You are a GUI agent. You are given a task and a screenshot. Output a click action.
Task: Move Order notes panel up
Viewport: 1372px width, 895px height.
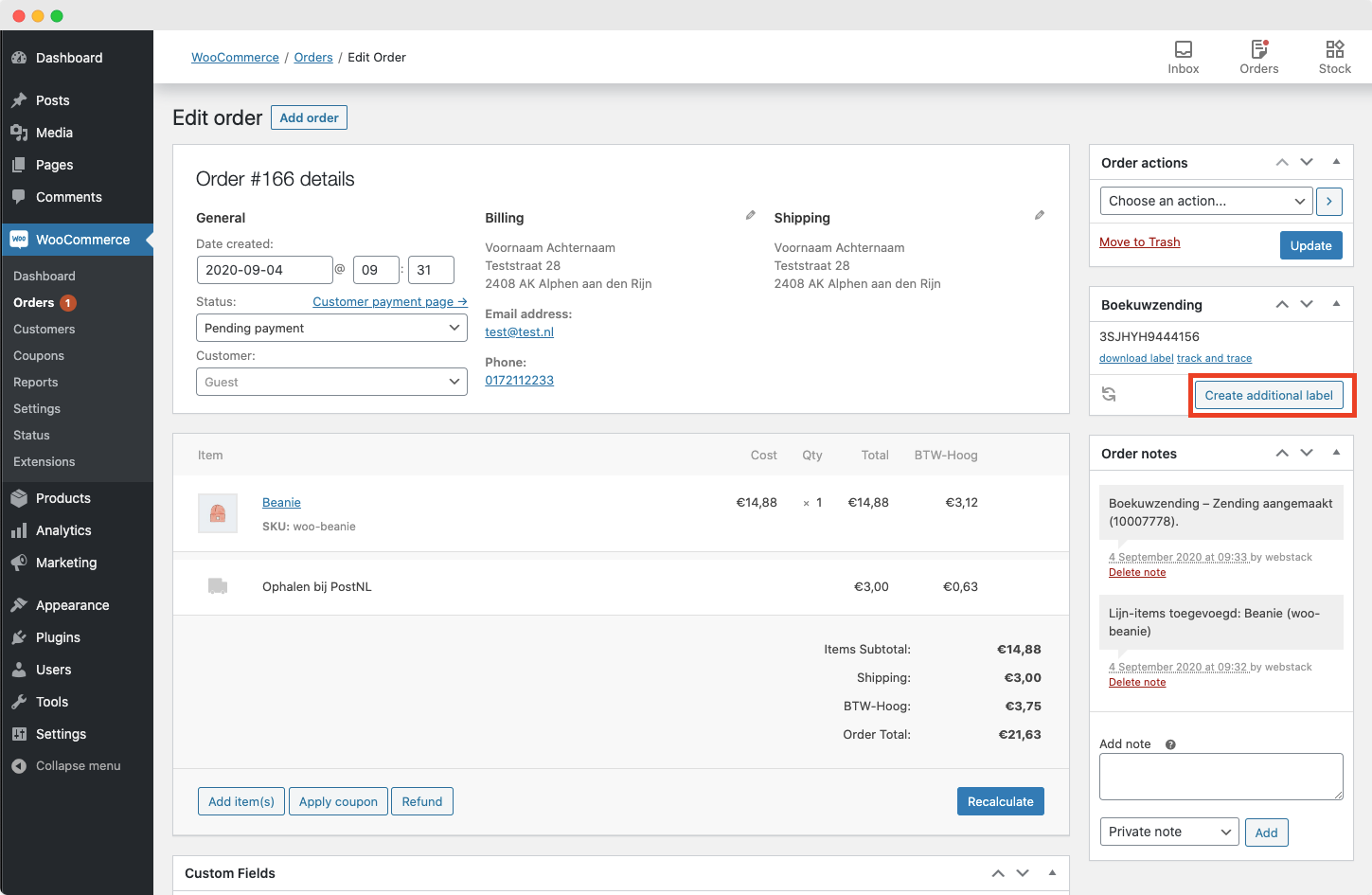[x=1282, y=453]
